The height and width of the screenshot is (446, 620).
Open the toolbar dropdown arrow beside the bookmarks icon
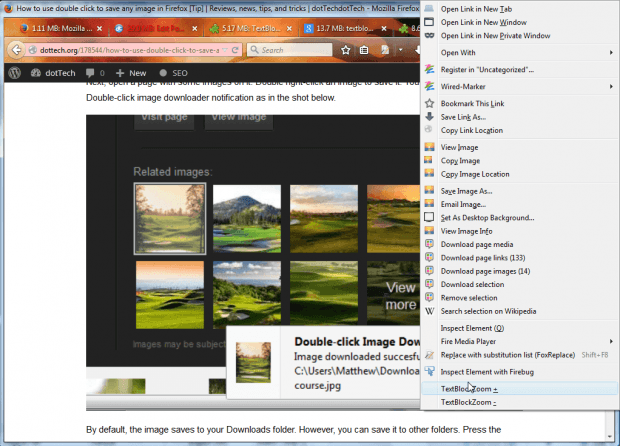click(401, 50)
